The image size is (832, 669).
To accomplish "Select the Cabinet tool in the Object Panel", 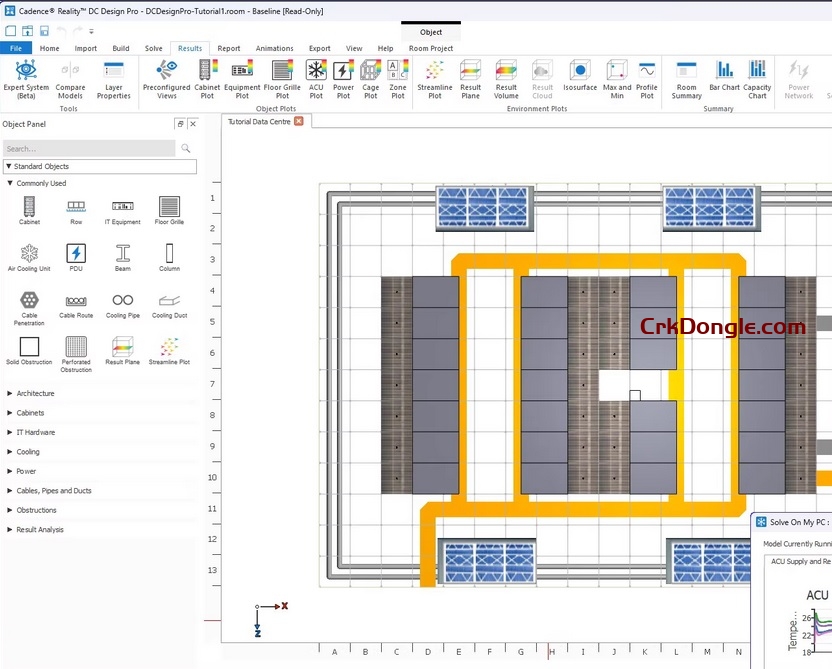I will (x=29, y=209).
